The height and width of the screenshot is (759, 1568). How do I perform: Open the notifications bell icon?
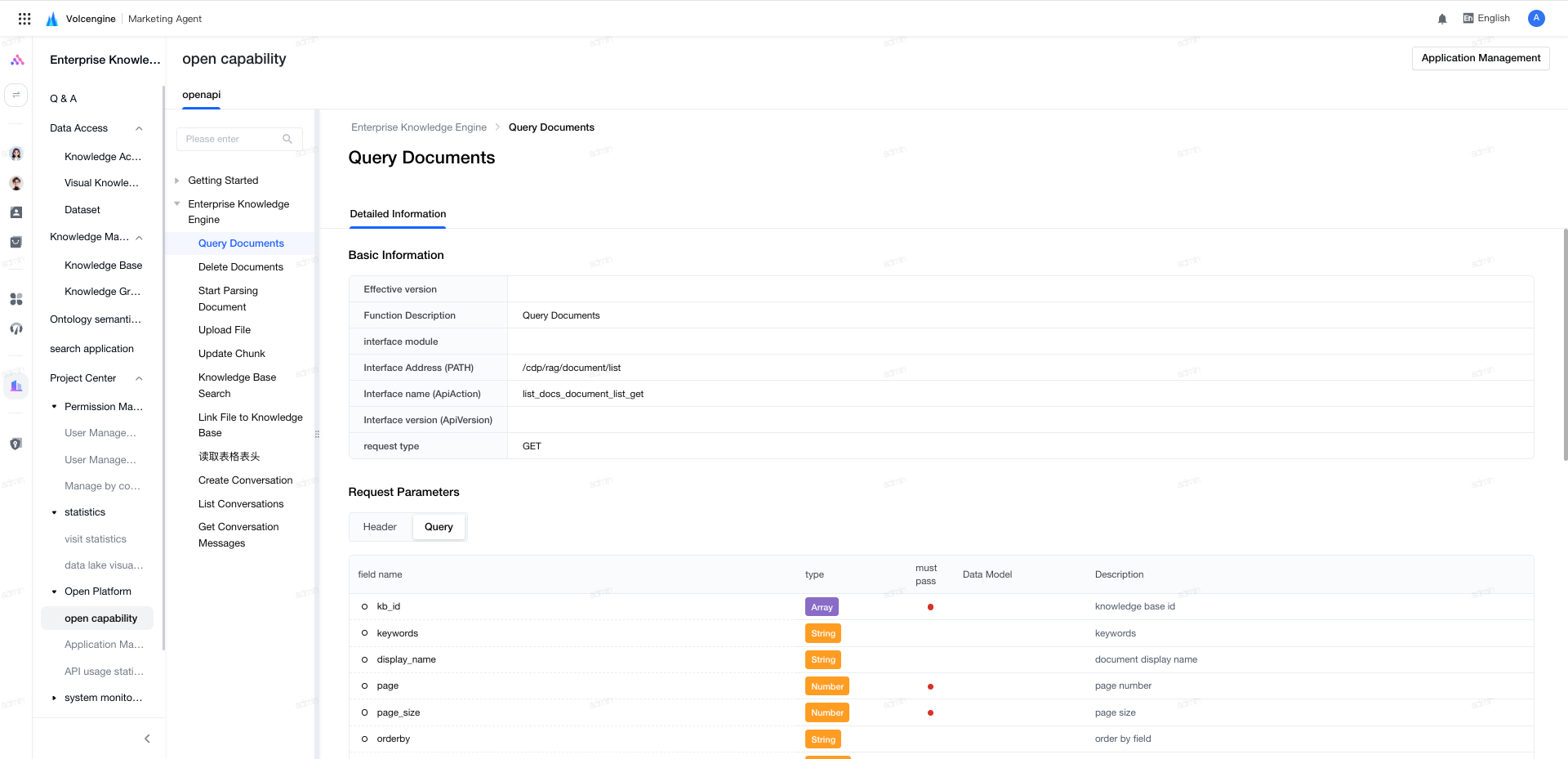1442,19
